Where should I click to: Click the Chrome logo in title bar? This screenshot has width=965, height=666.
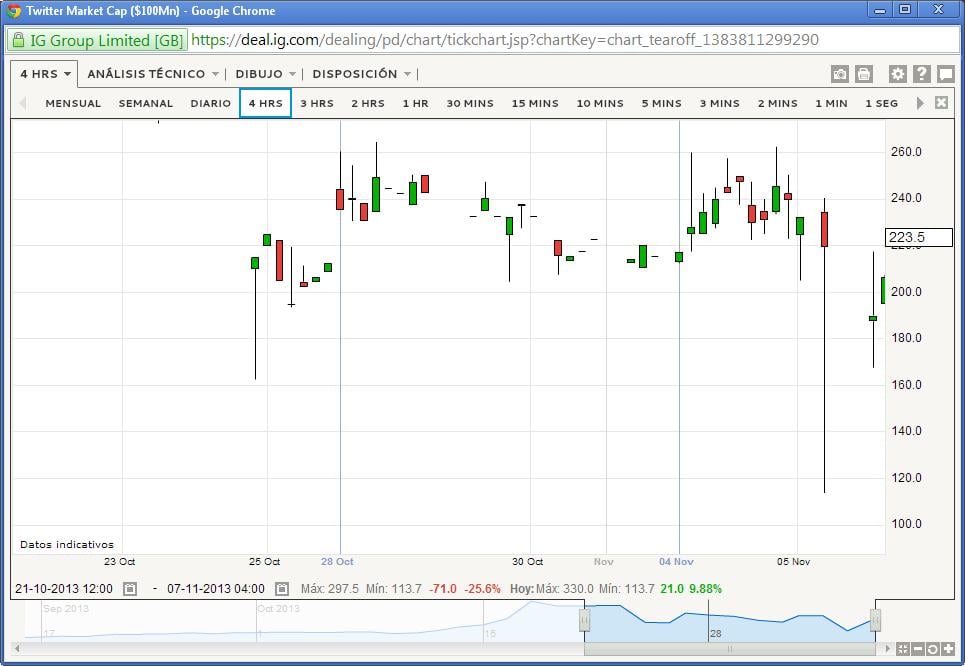[x=14, y=11]
